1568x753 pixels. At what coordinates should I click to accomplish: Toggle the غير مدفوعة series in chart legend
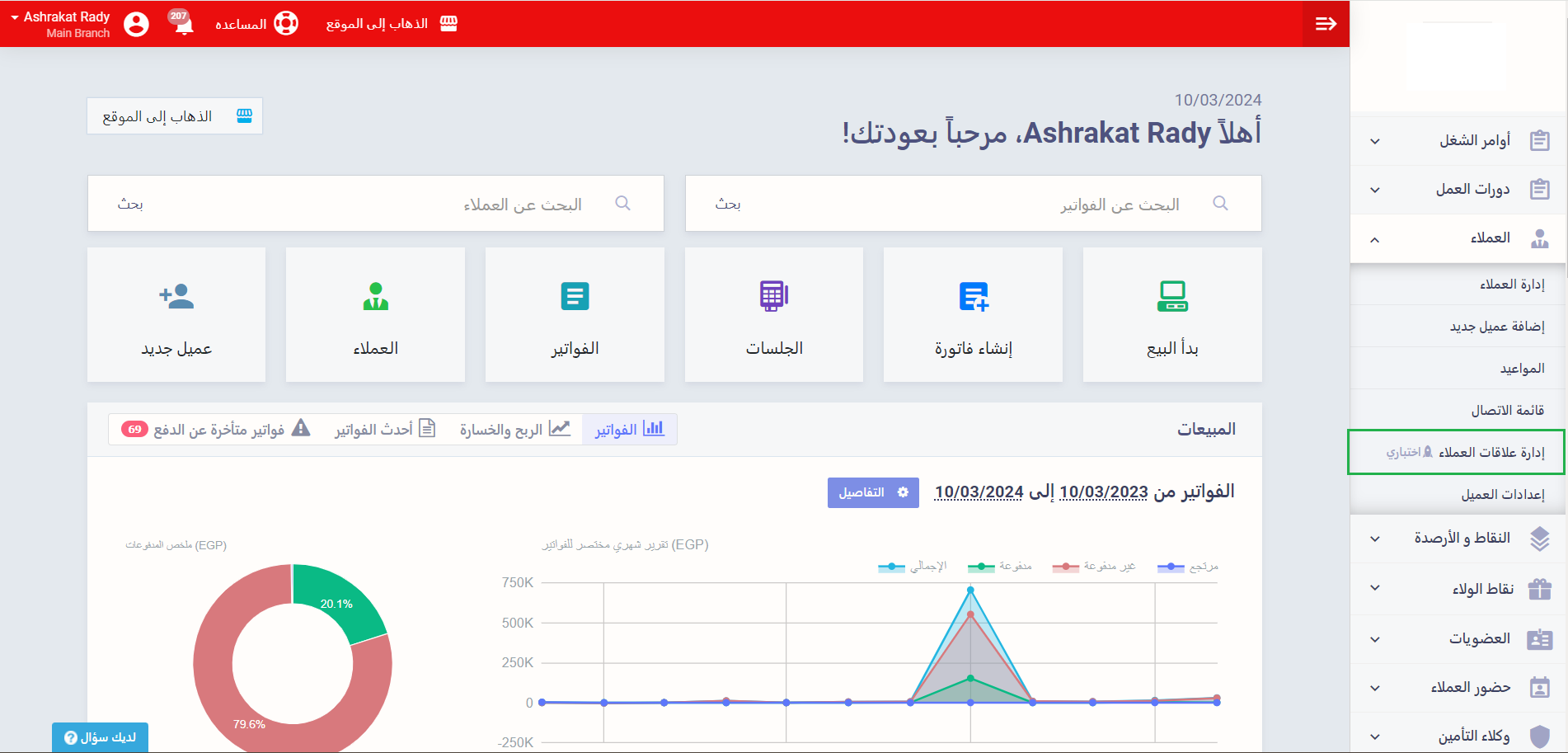click(1094, 567)
